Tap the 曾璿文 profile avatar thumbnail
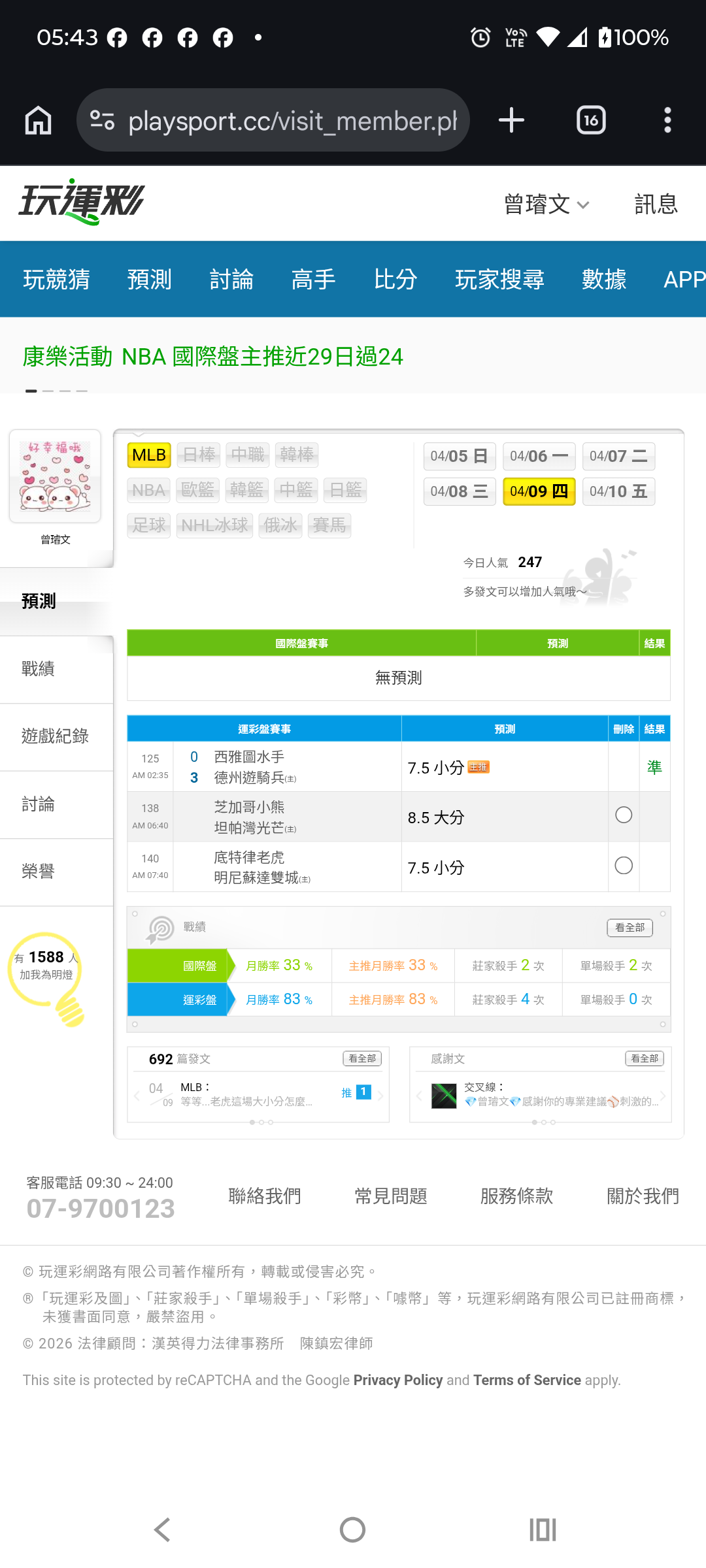Viewport: 706px width, 1568px height. [55, 476]
